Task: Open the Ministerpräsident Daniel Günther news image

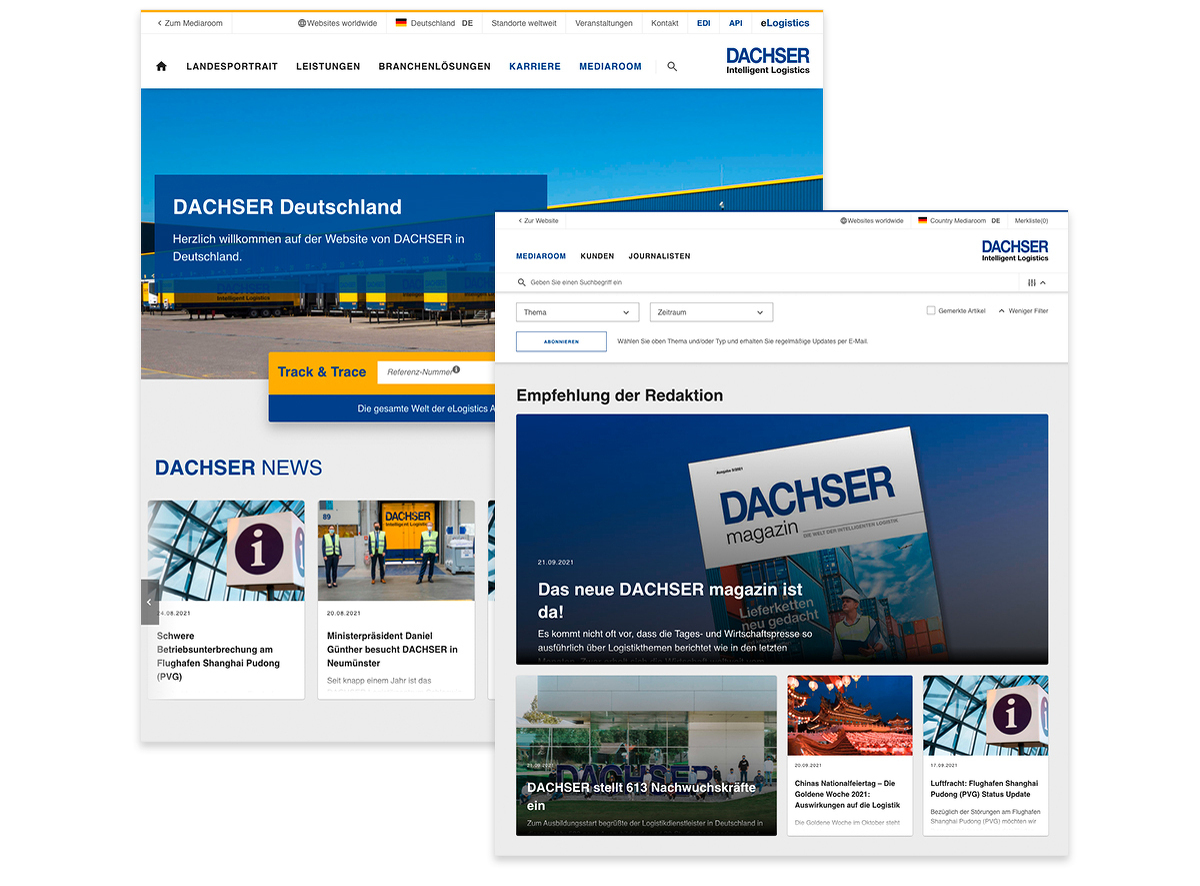Action: [396, 550]
